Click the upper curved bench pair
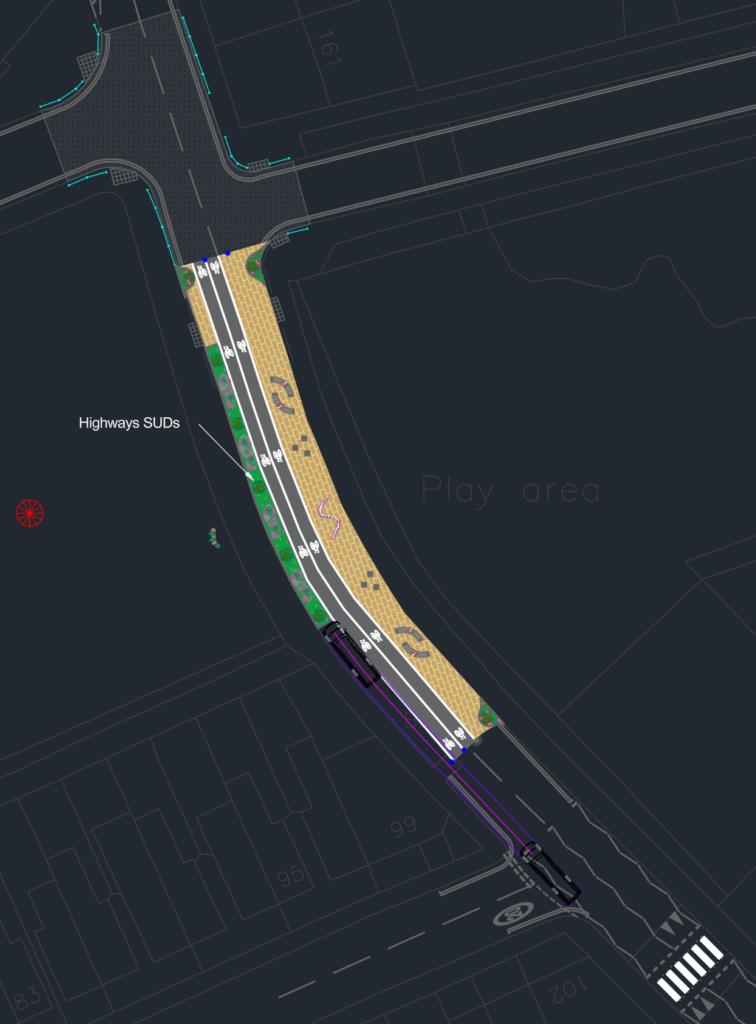Image resolution: width=756 pixels, height=1024 pixels. pos(281,394)
